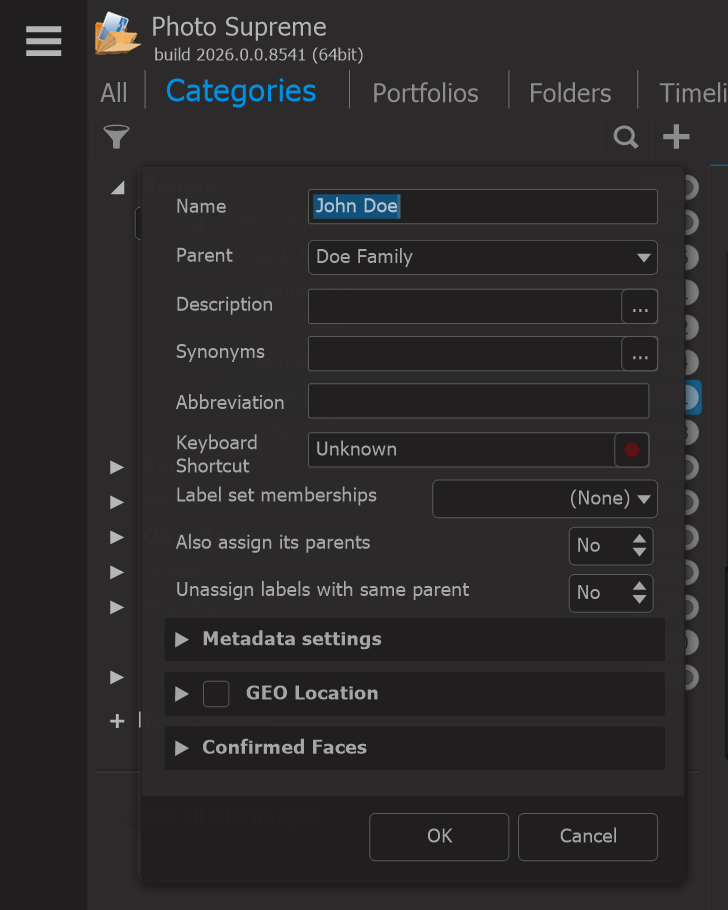Switch to the Portfolios tab
This screenshot has height=910, width=728.
pyautogui.click(x=426, y=93)
